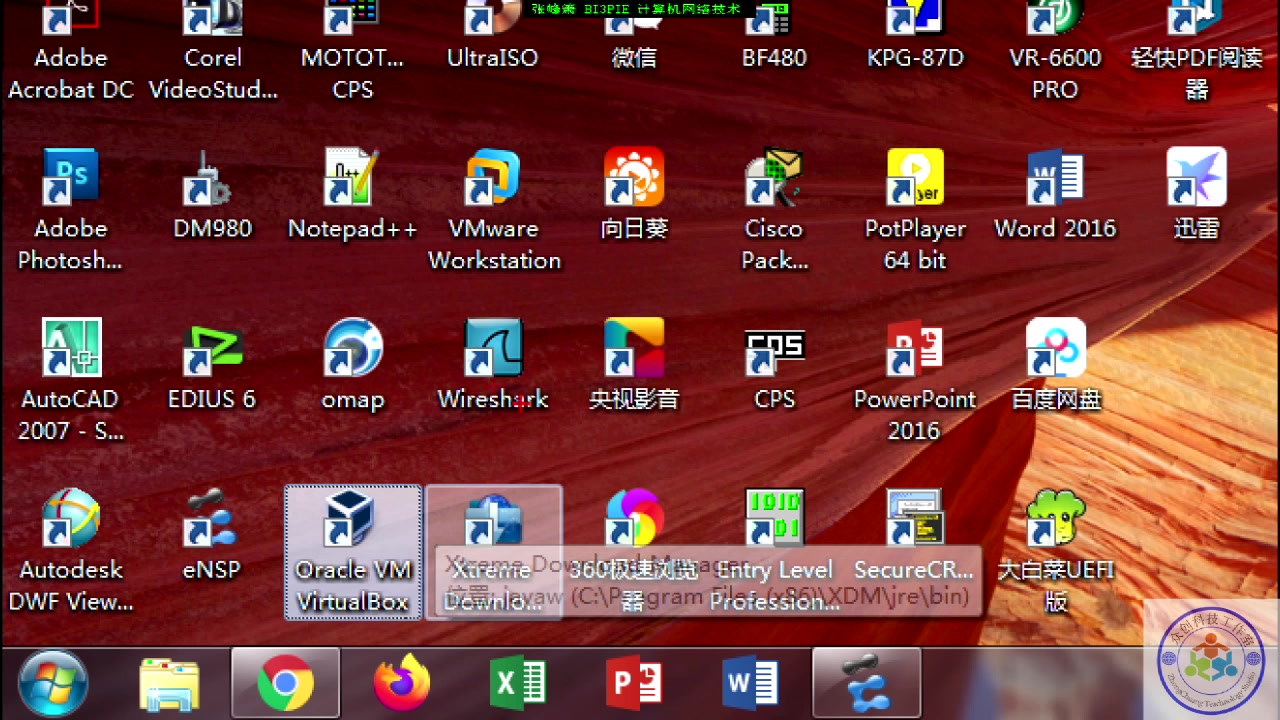Open Adobe Acrobat DC desktop shortcut
The width and height of the screenshot is (1280, 720).
[x=71, y=50]
